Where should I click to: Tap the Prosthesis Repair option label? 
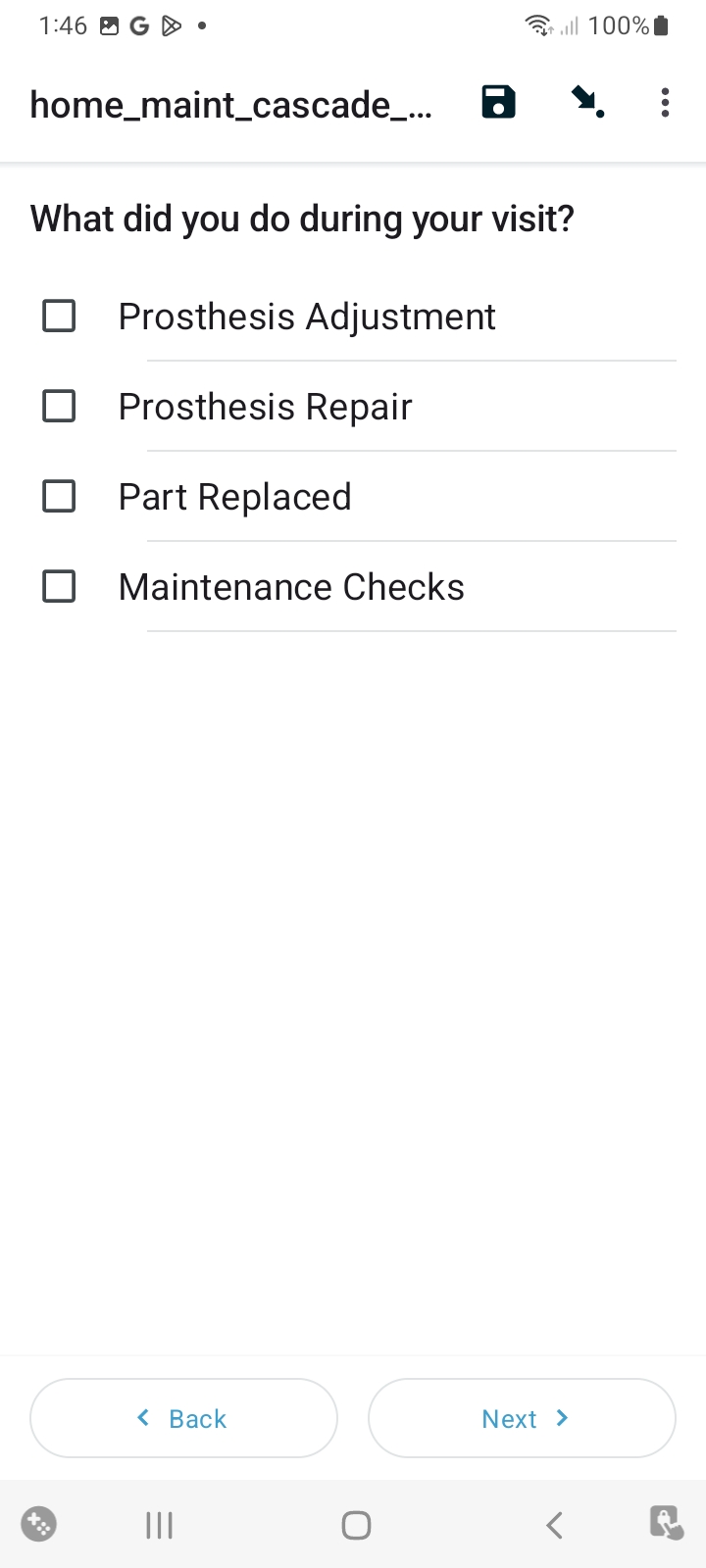265,407
